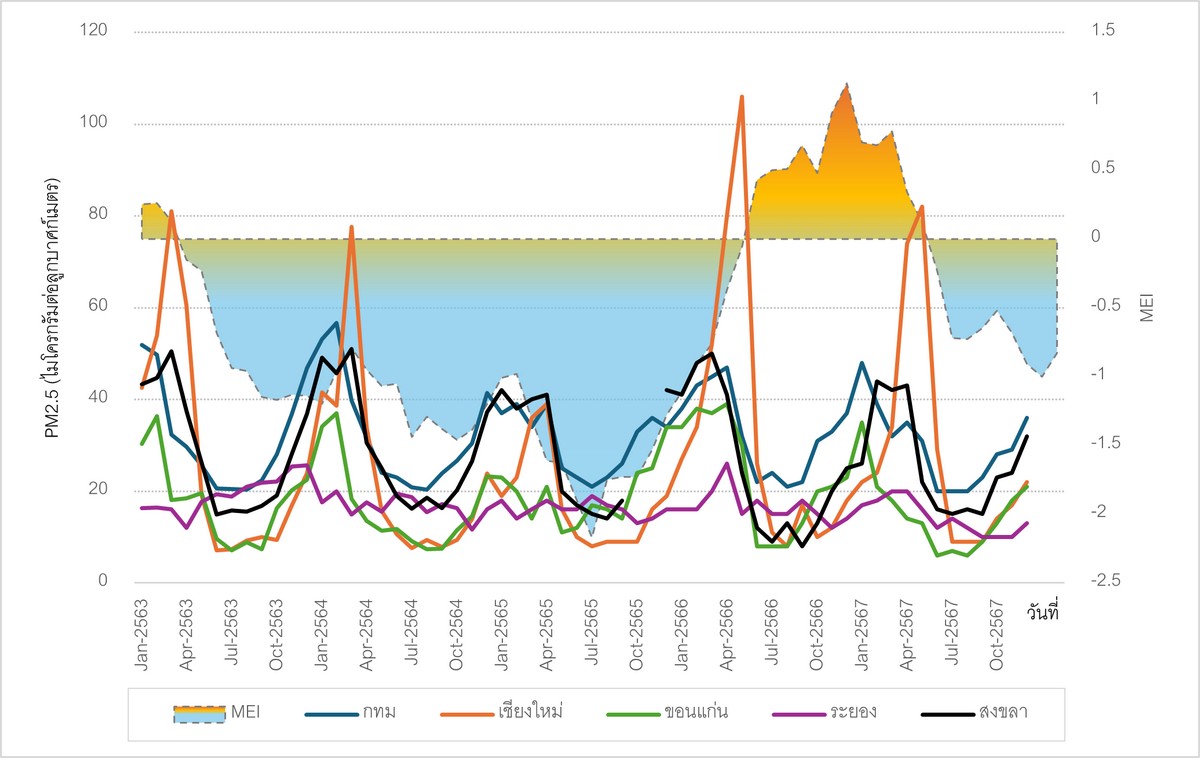Click the black สงขลา legend line
Screen dimensions: 1200x758
tap(948, 714)
